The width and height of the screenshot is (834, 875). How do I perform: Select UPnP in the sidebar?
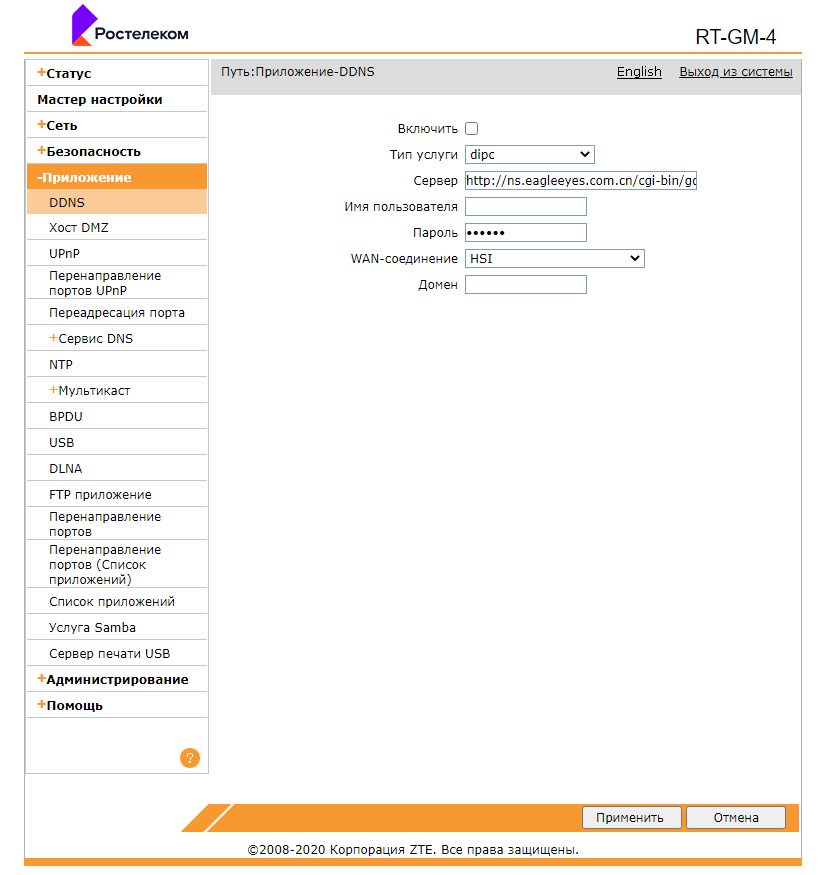pyautogui.click(x=64, y=254)
